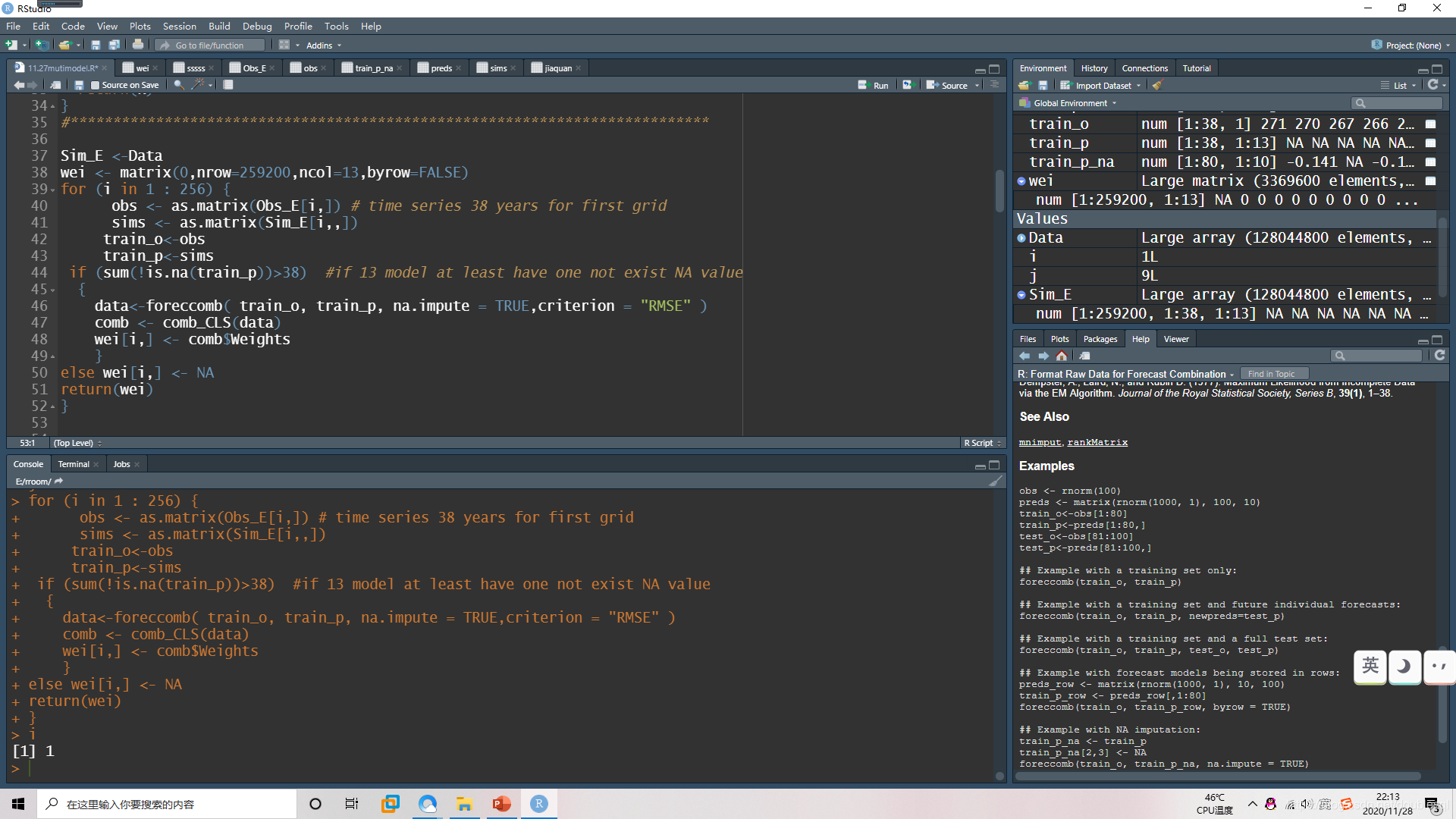The height and width of the screenshot is (819, 1456).
Task: Click the refresh help topic icon
Action: 1440,356
